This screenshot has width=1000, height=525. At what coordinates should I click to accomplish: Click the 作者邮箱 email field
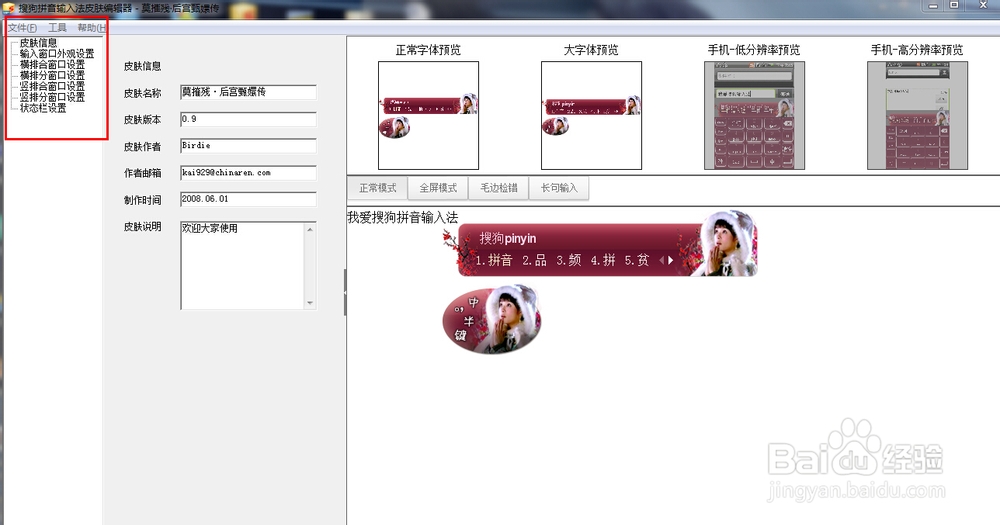(x=248, y=173)
